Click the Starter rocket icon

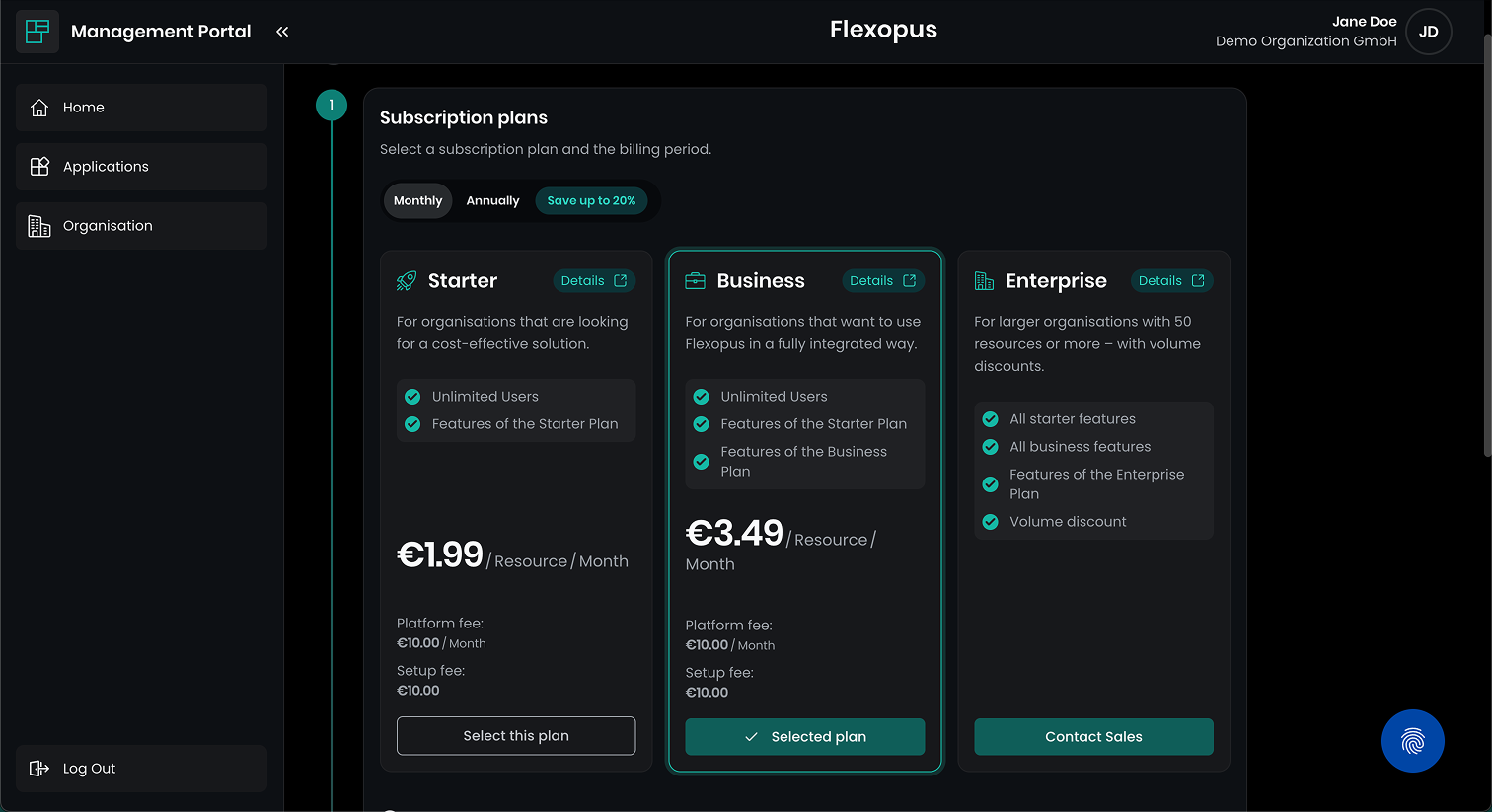coord(406,281)
